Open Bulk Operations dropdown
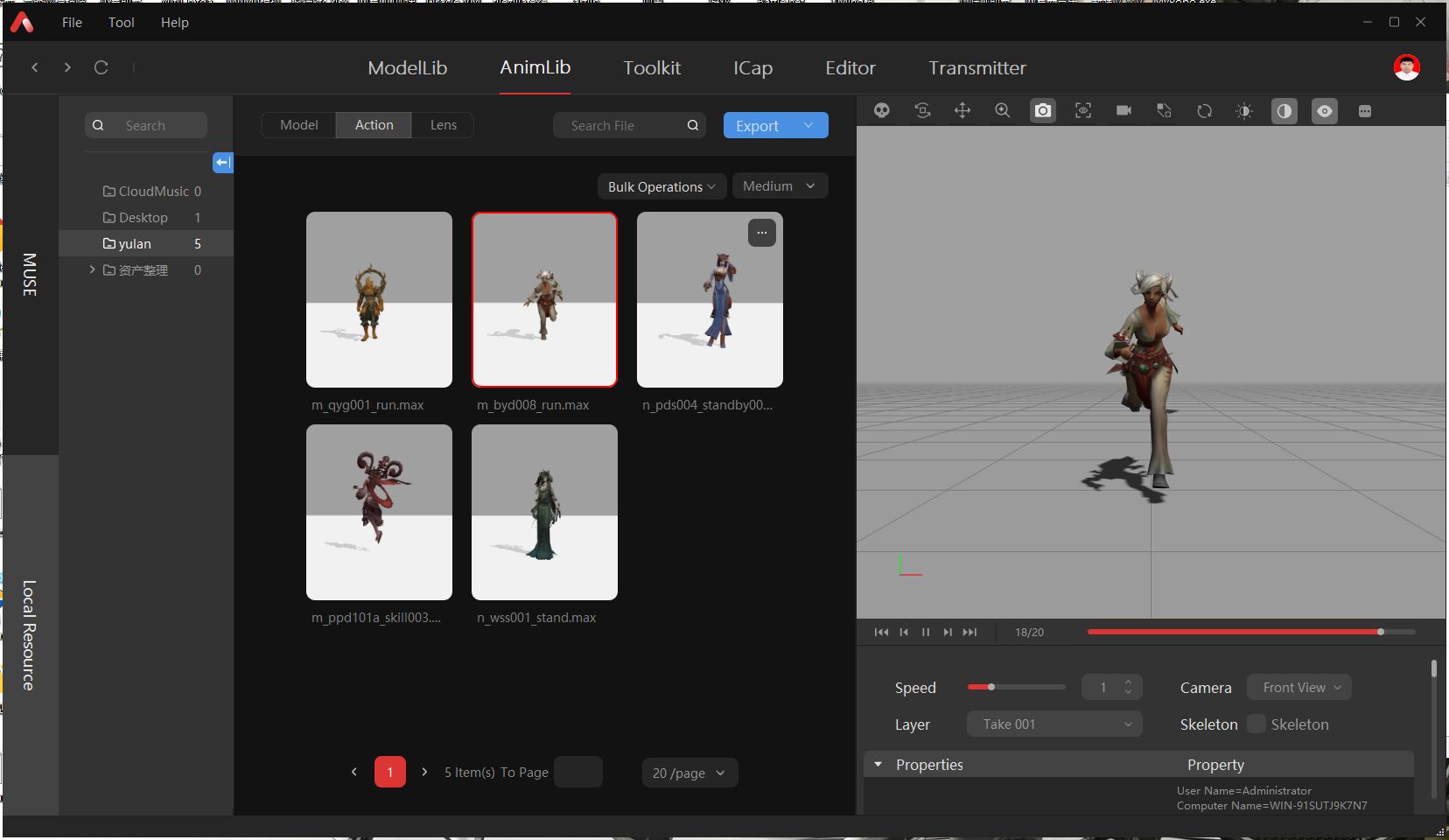Screen dimensions: 1449x840 (x=661, y=186)
